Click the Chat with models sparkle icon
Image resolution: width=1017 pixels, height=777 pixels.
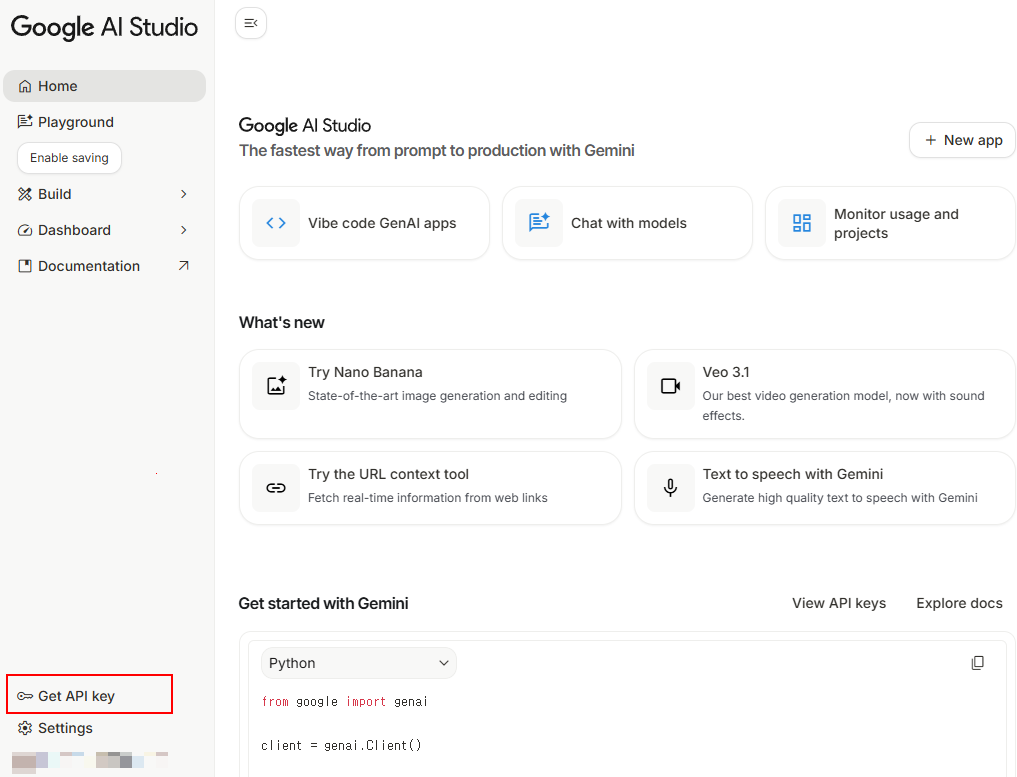[539, 223]
